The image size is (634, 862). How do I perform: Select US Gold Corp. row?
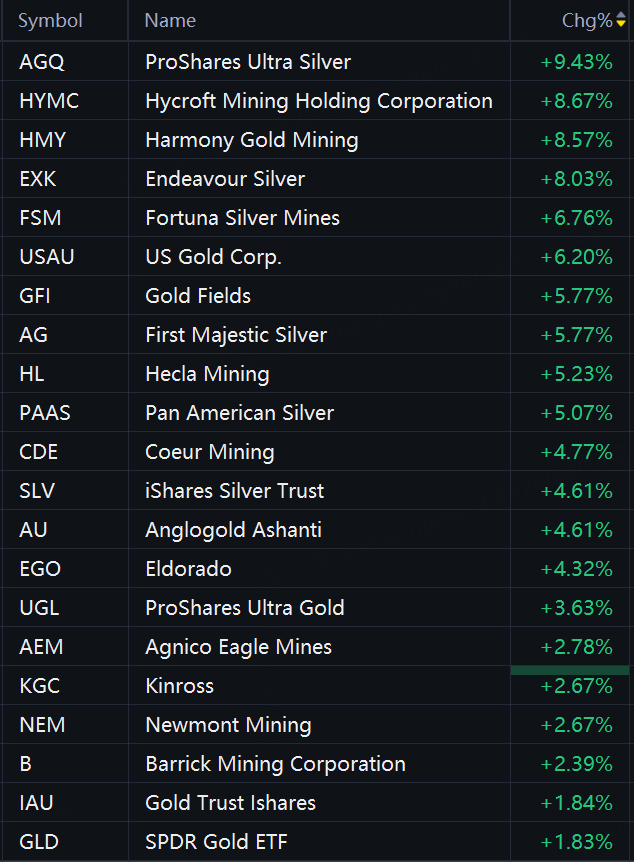click(x=213, y=257)
